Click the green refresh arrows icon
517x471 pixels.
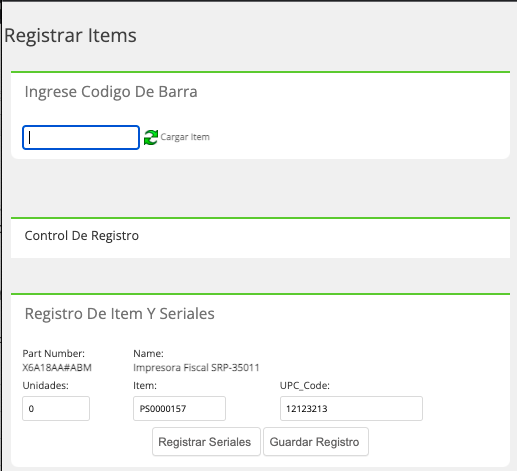coord(151,137)
